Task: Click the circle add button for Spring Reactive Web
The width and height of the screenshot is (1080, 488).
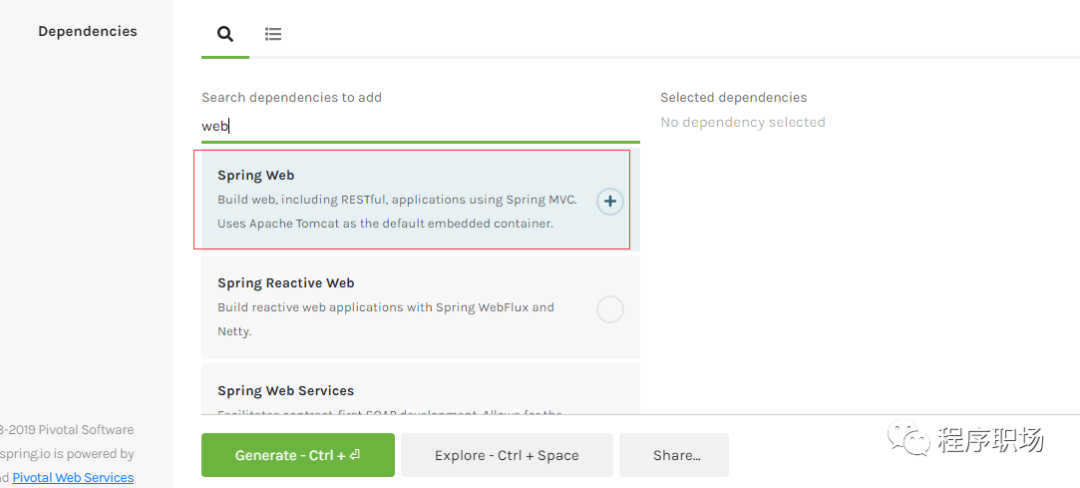Action: click(x=610, y=309)
